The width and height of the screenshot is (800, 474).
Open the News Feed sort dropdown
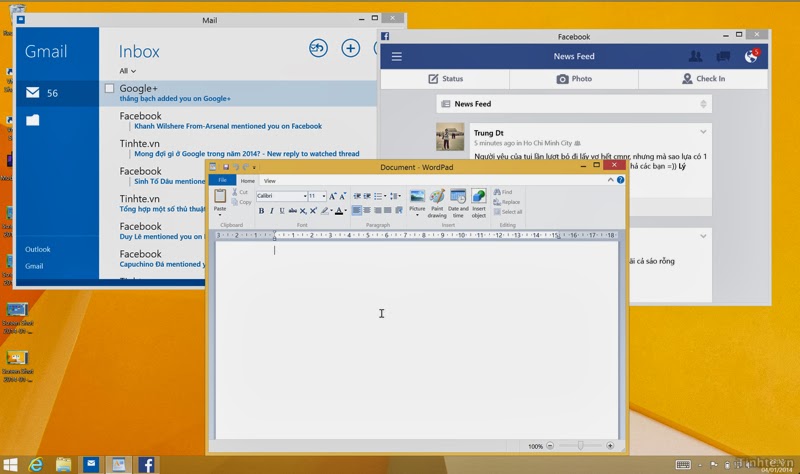(x=703, y=104)
